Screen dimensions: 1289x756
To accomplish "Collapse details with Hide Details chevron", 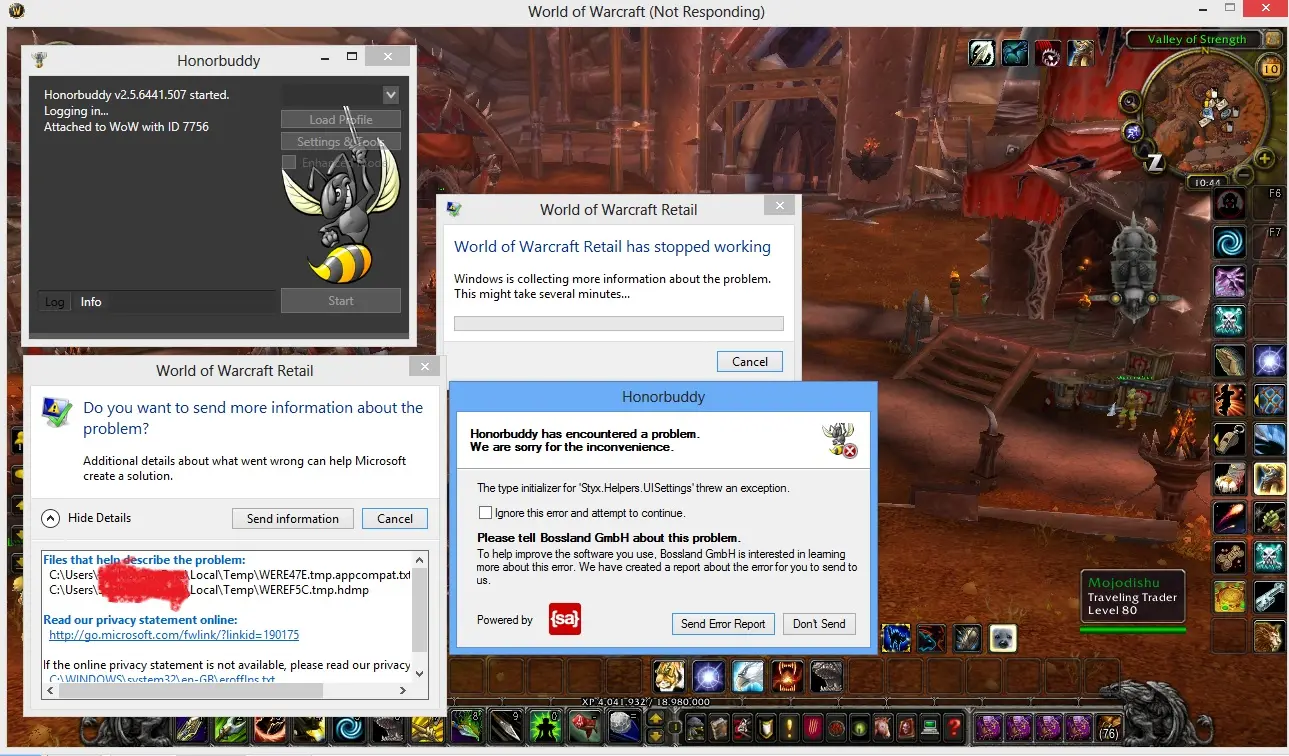I will (50, 518).
